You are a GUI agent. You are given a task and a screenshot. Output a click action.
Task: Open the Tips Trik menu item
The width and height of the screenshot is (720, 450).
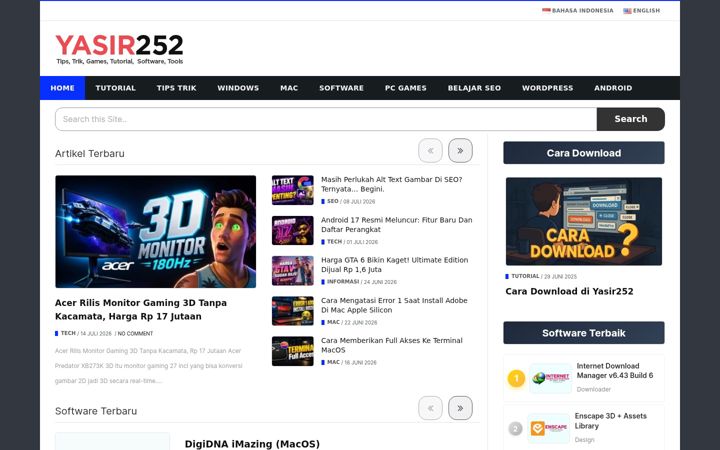[x=176, y=88]
